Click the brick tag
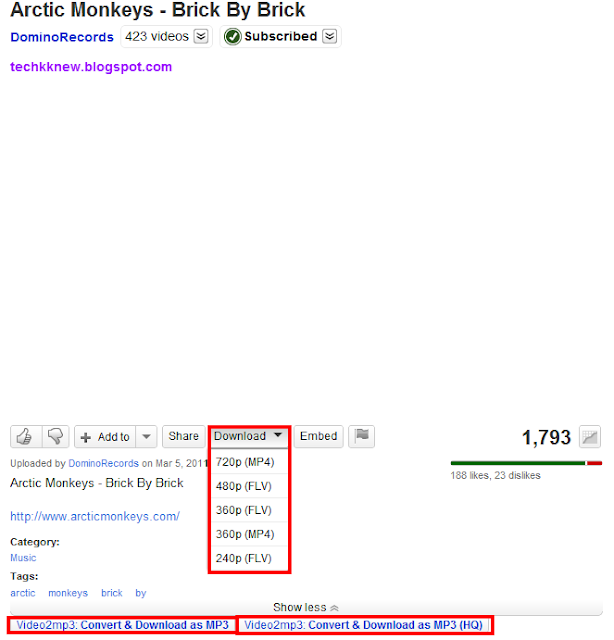 [x=112, y=593]
